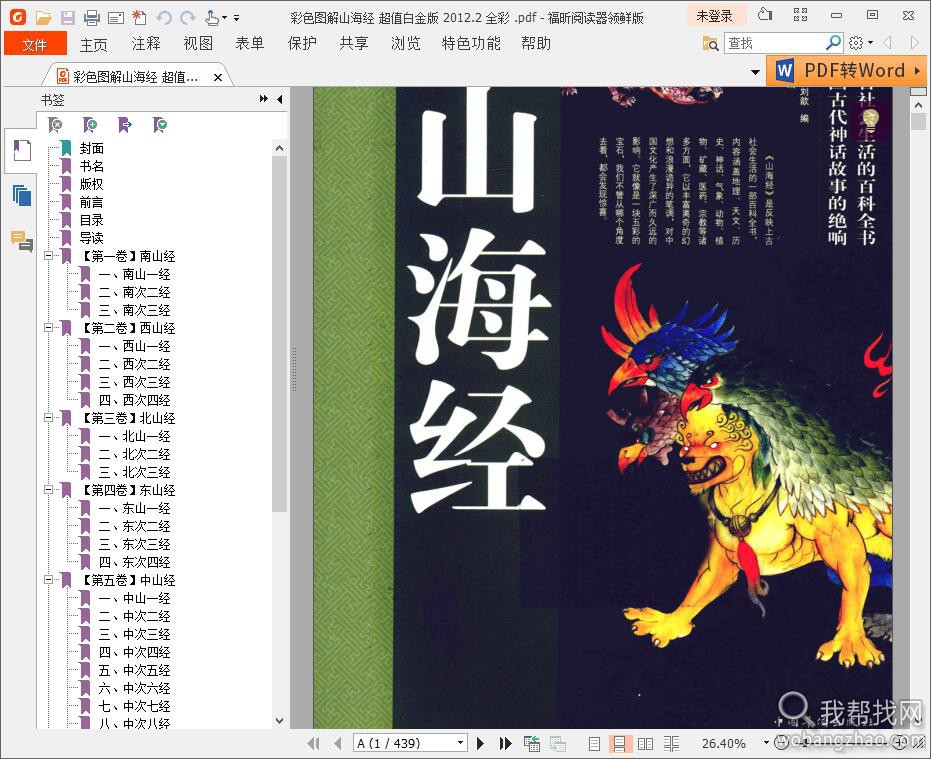Delete bookmark using the gray bookmark icon
Screen dimensions: 931x759
pos(55,124)
